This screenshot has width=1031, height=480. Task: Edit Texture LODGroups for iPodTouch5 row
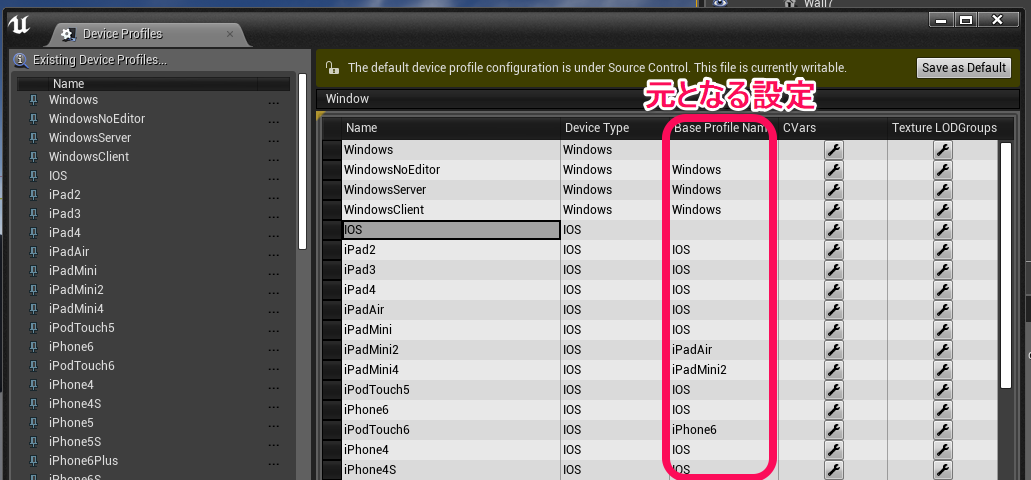pyautogui.click(x=942, y=390)
